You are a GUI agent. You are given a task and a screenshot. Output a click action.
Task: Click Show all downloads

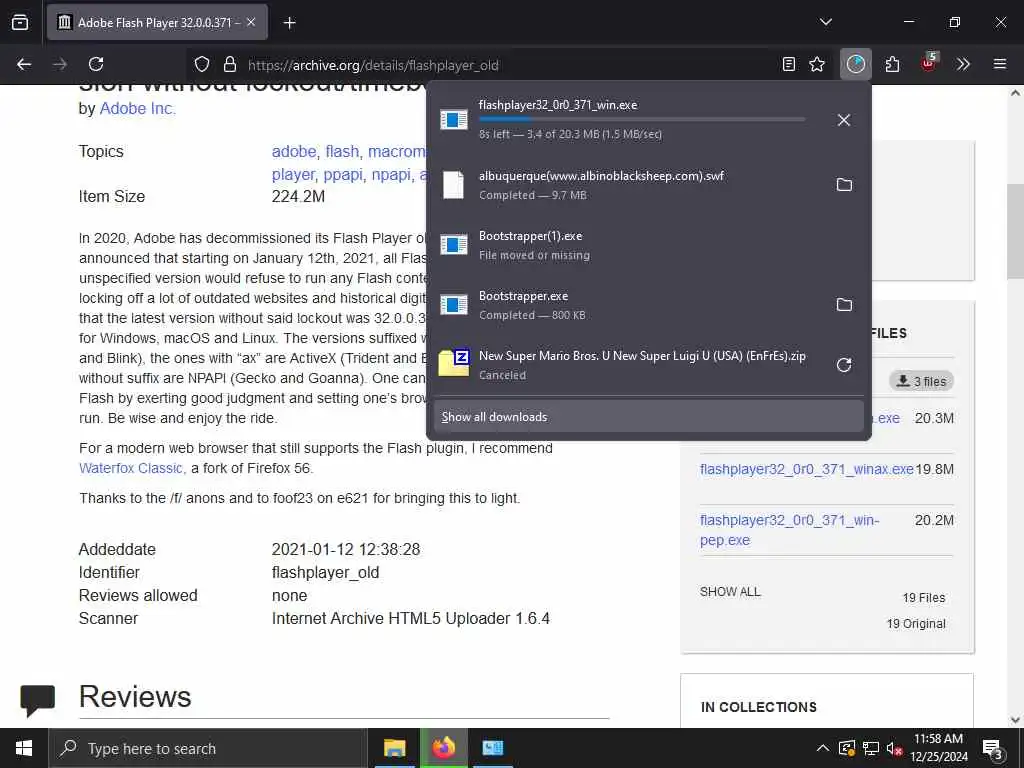point(648,417)
